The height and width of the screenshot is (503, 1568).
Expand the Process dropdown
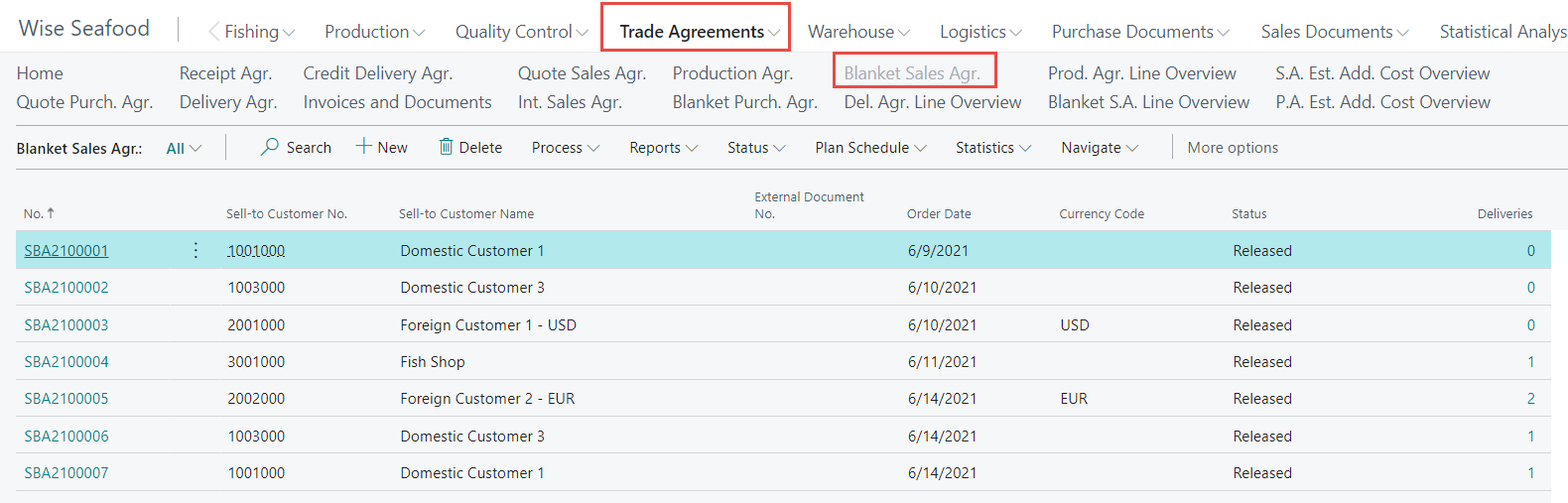(x=565, y=148)
